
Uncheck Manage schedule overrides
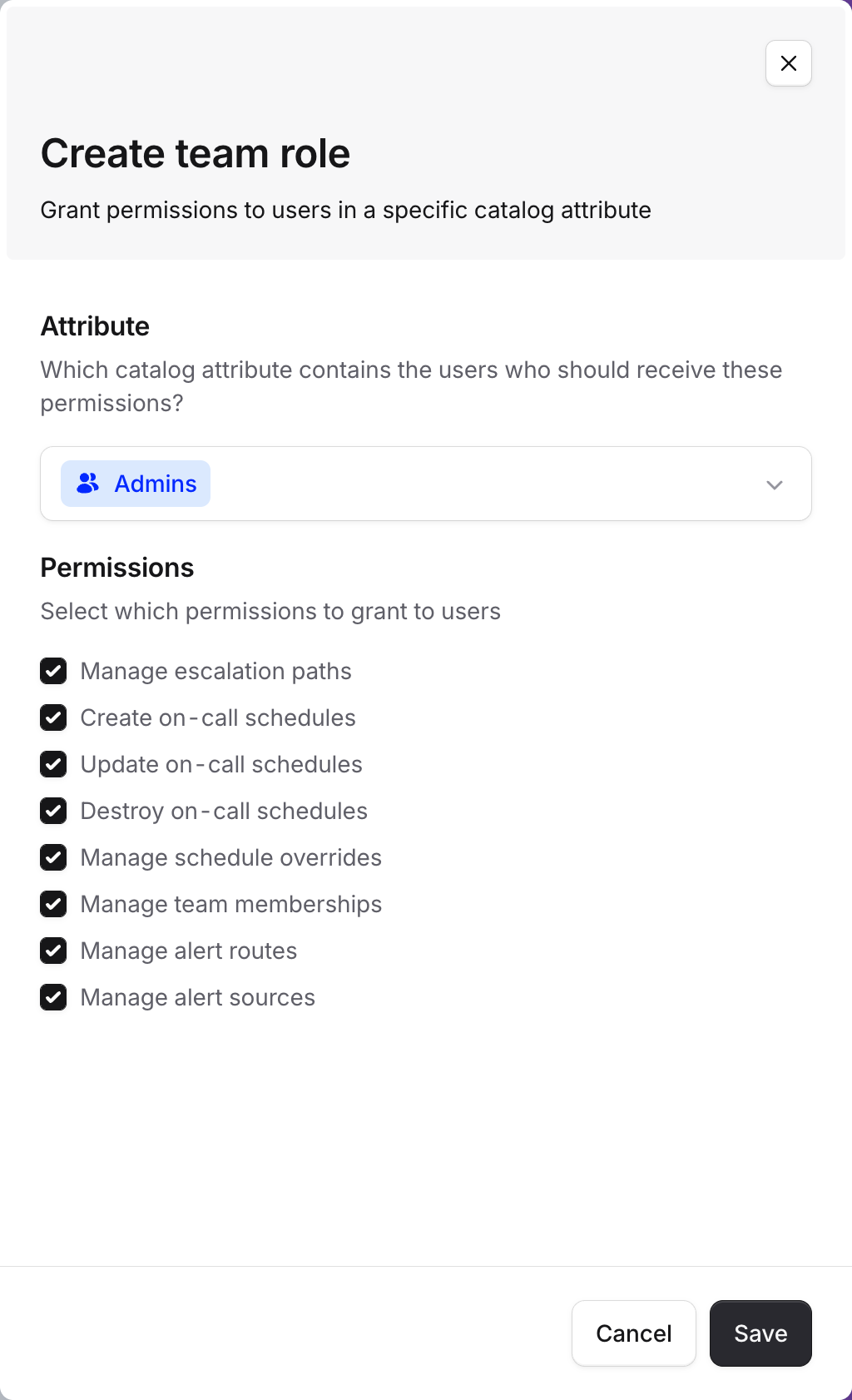click(53, 857)
